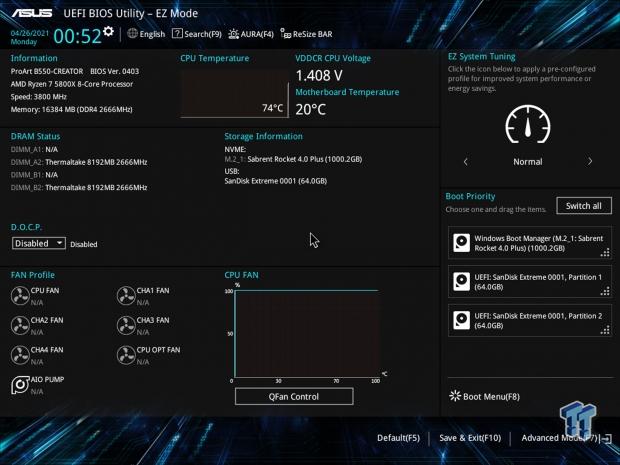This screenshot has height=465, width=620.
Task: Click the M.2_1 Sabrent Rocket storage entry
Action: [x=293, y=159]
